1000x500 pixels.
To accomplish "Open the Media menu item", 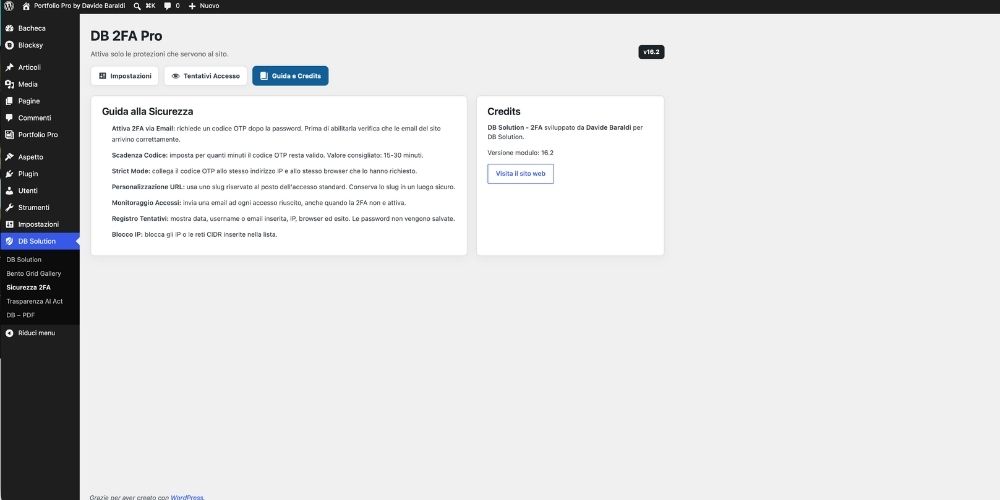I will pyautogui.click(x=40, y=84).
